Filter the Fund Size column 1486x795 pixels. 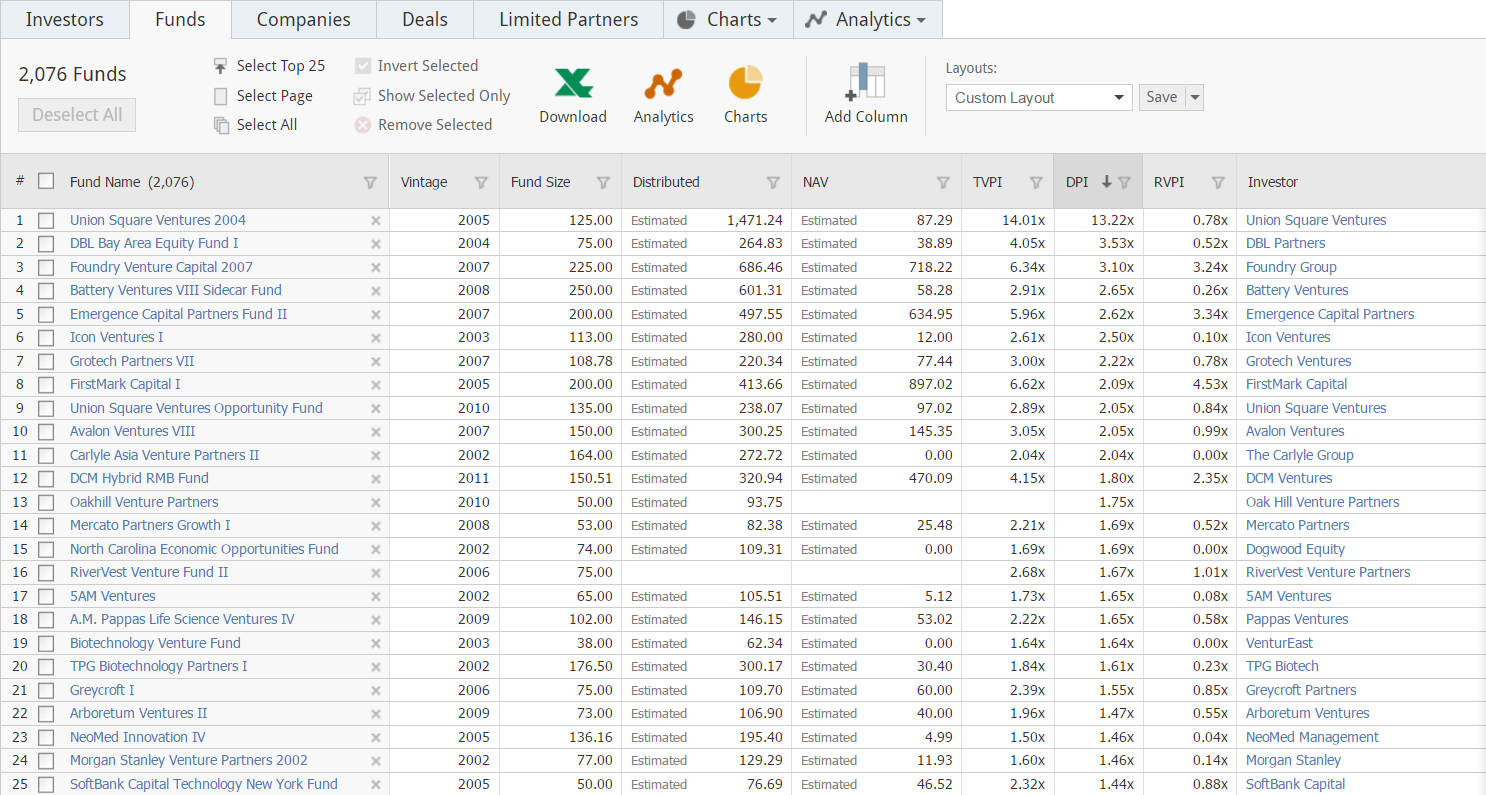point(603,182)
